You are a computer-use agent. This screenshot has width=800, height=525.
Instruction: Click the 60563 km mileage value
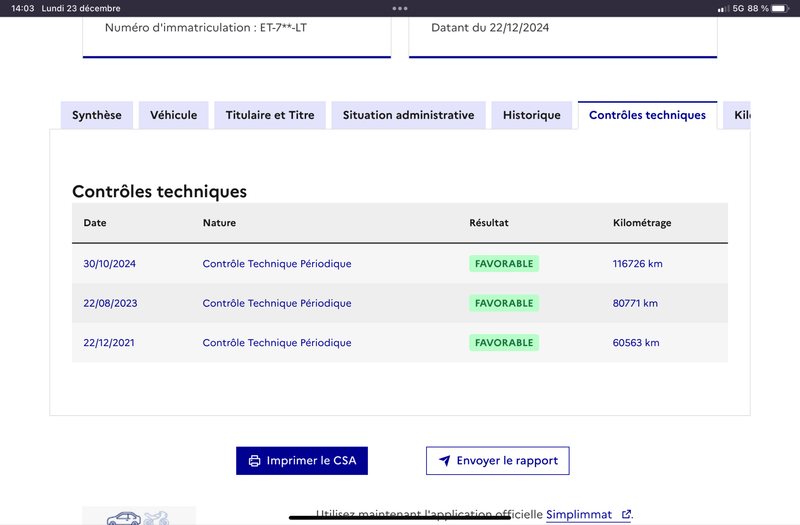(636, 343)
